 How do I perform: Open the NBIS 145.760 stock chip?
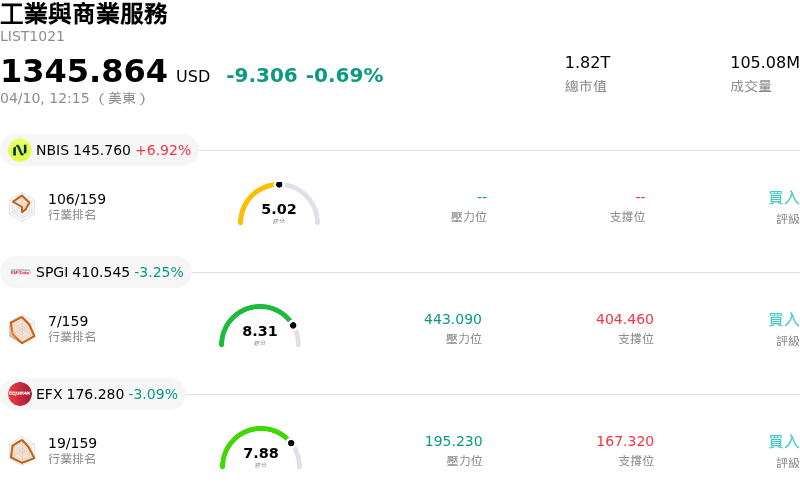100,150
